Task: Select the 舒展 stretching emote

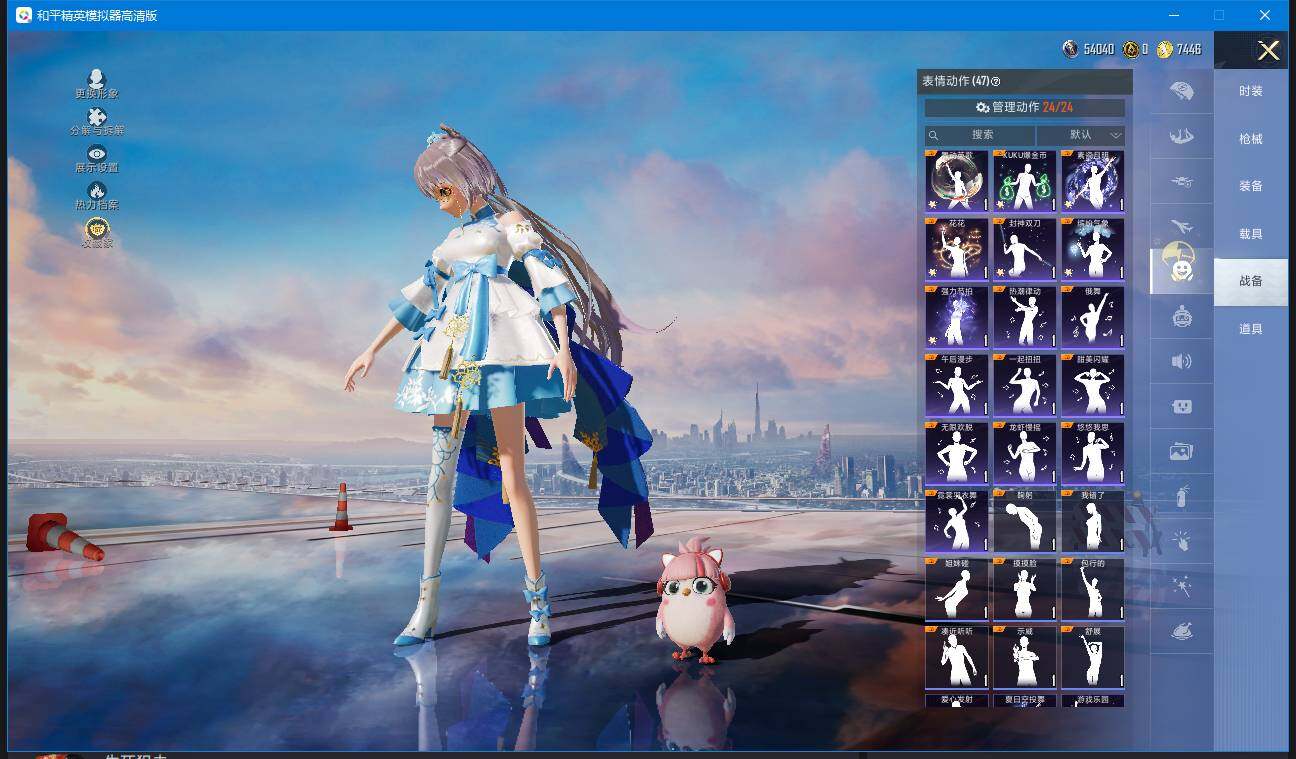Action: click(x=1093, y=656)
